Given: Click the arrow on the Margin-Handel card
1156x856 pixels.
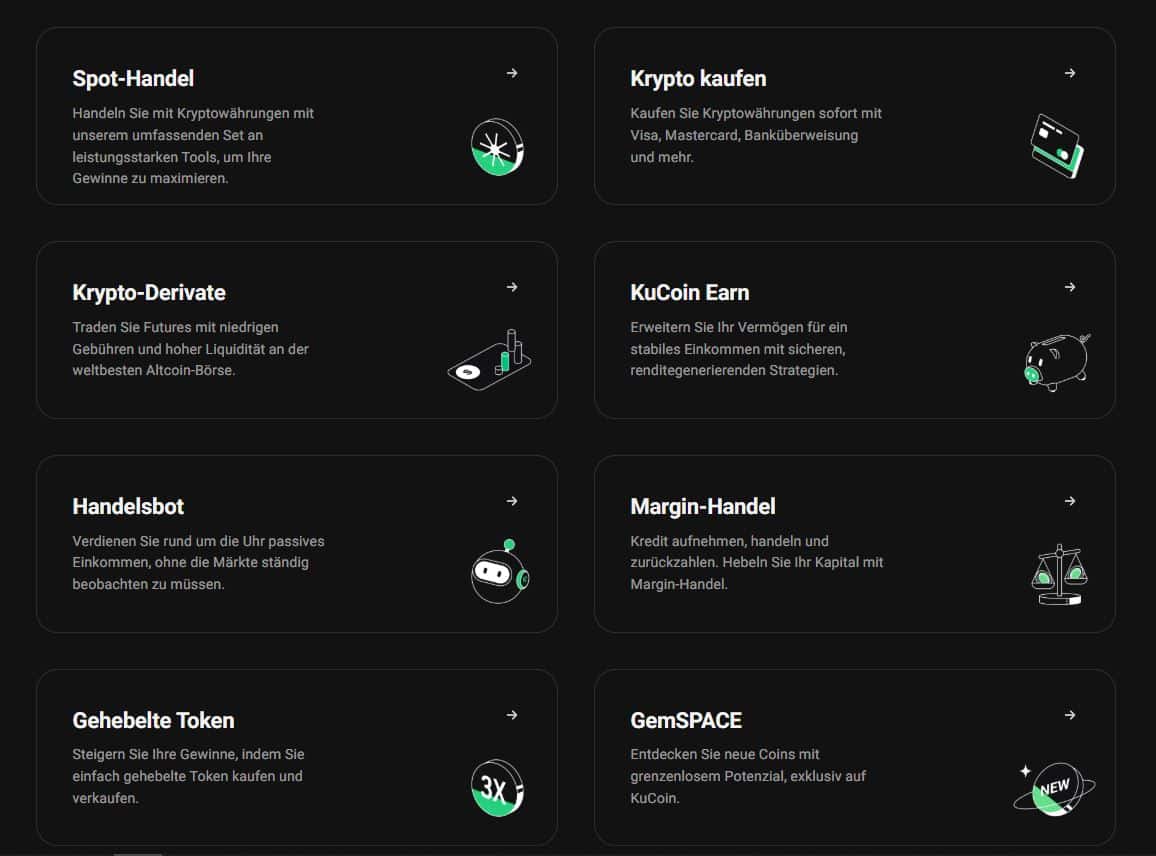Looking at the screenshot, I should pyautogui.click(x=1070, y=501).
